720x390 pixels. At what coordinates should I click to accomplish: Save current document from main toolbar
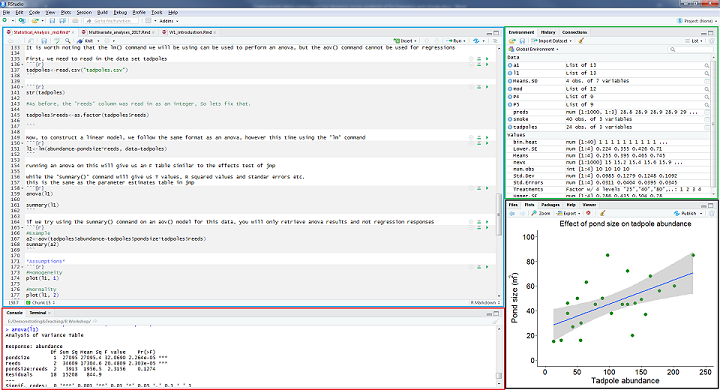[52, 21]
